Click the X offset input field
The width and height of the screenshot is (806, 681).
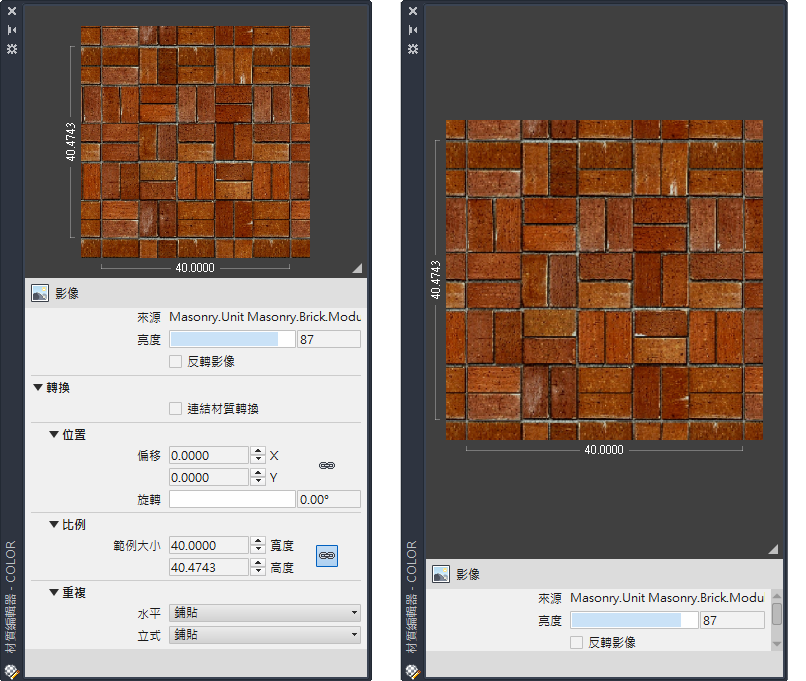(x=209, y=455)
